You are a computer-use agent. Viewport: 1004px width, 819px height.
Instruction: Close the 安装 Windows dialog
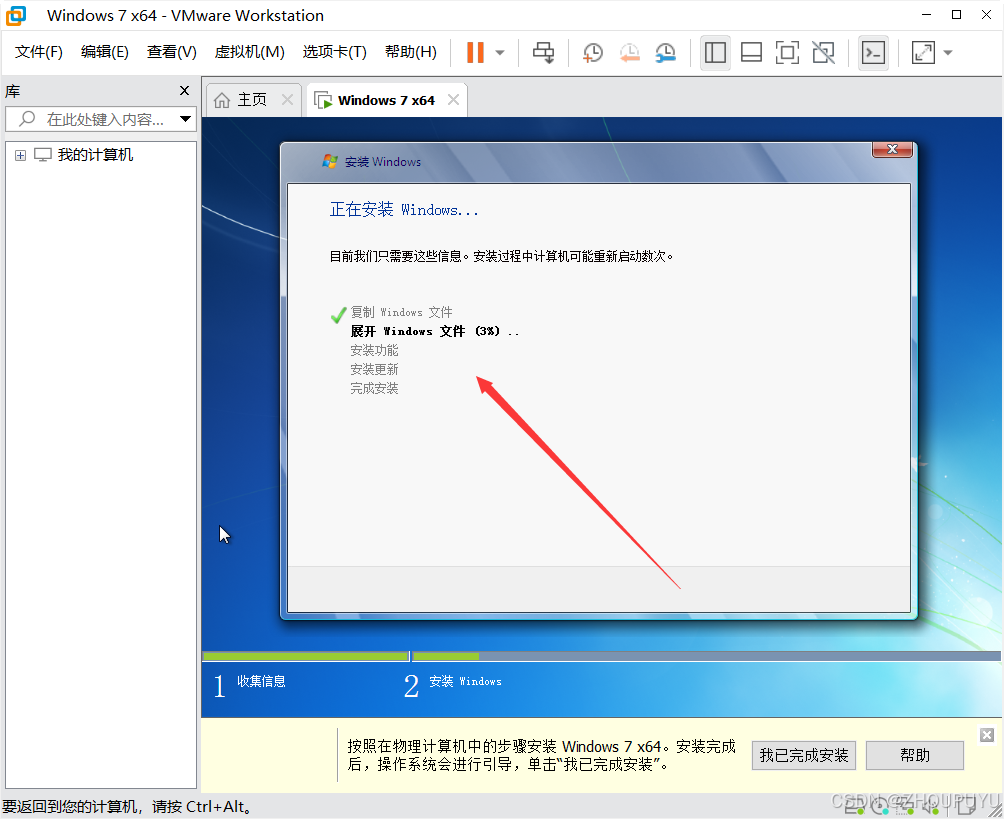(x=892, y=149)
